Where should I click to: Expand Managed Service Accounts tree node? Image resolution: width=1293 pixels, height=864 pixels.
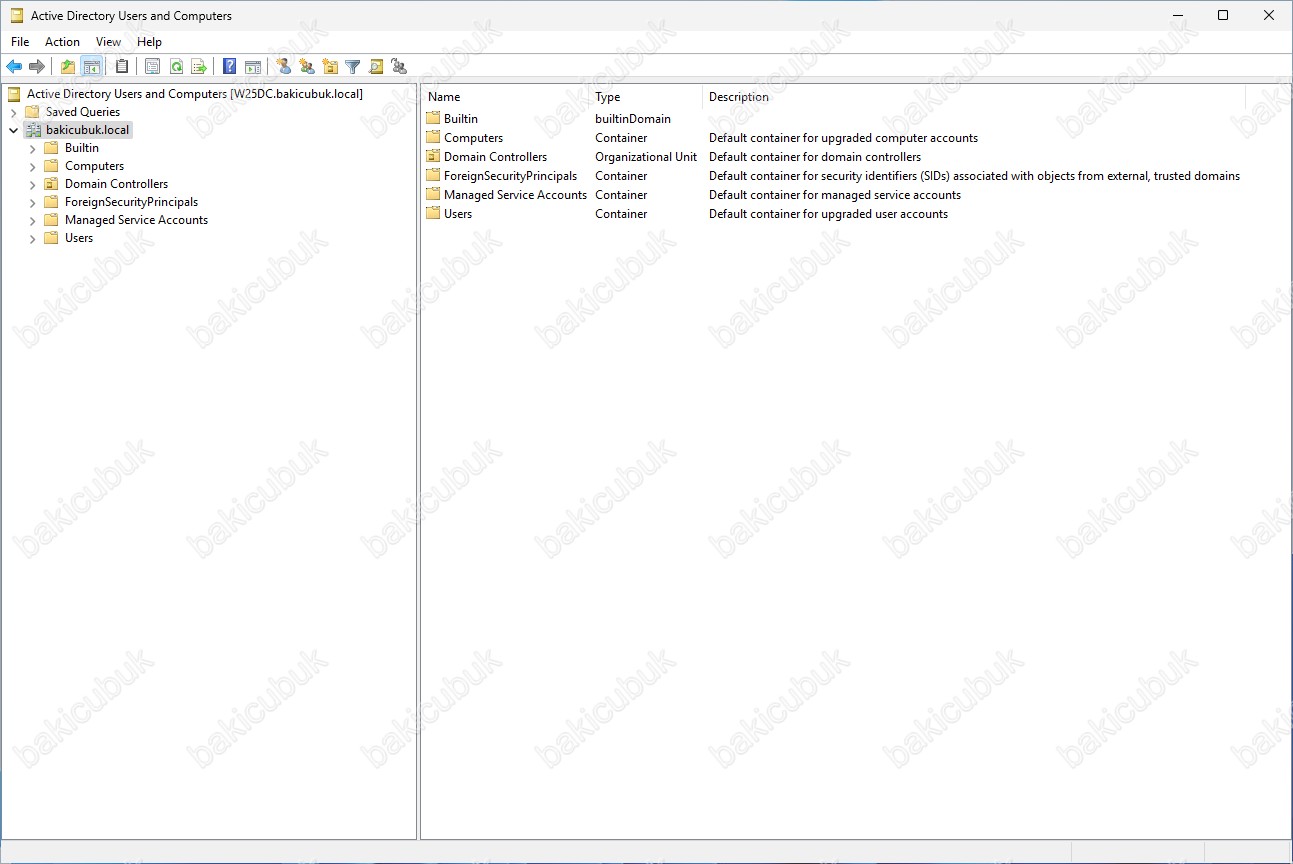coord(33,220)
